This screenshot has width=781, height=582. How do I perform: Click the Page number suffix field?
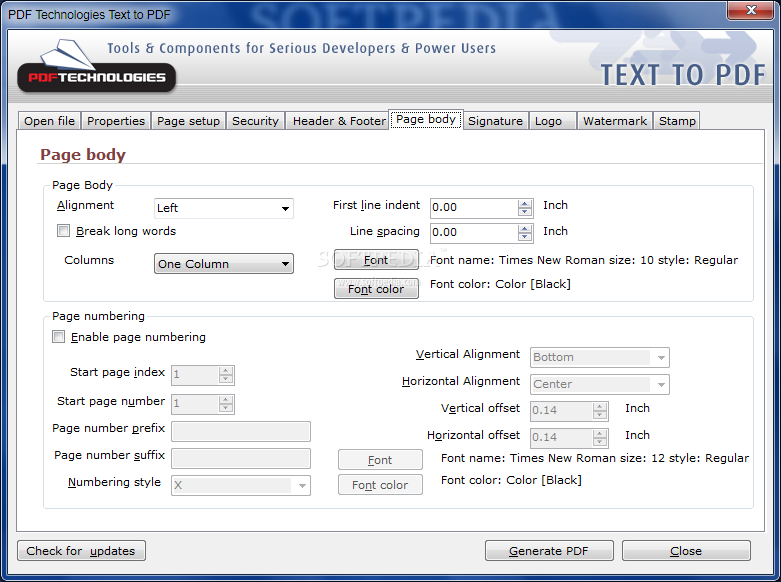click(x=241, y=458)
